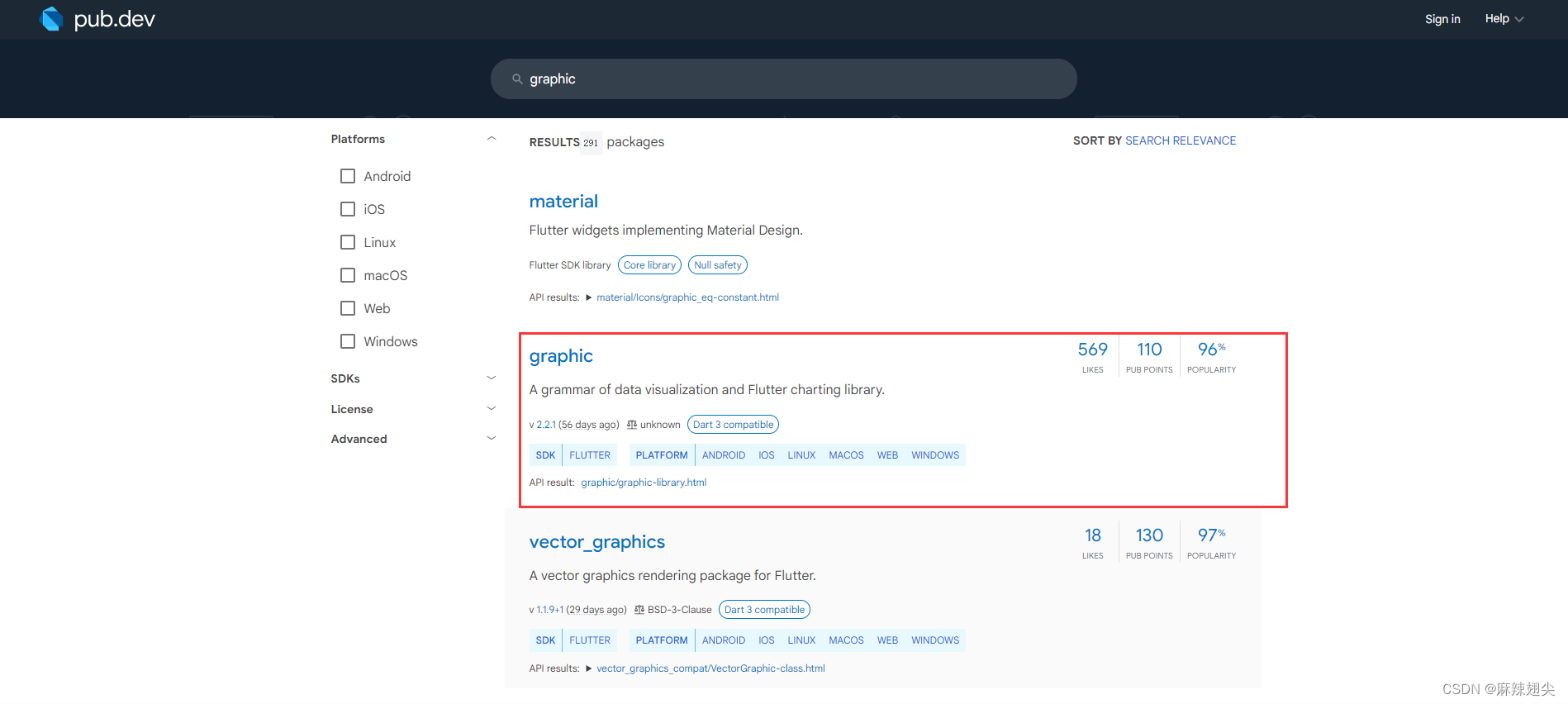Click the 18 likes score of vector_graphics
This screenshot has height=704, width=1568.
click(x=1092, y=542)
